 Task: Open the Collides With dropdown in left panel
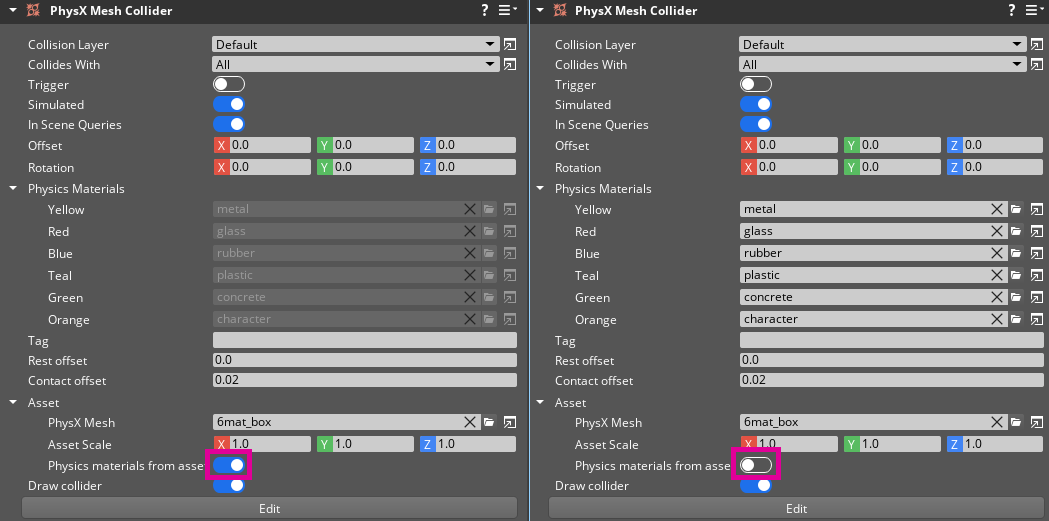tap(355, 64)
